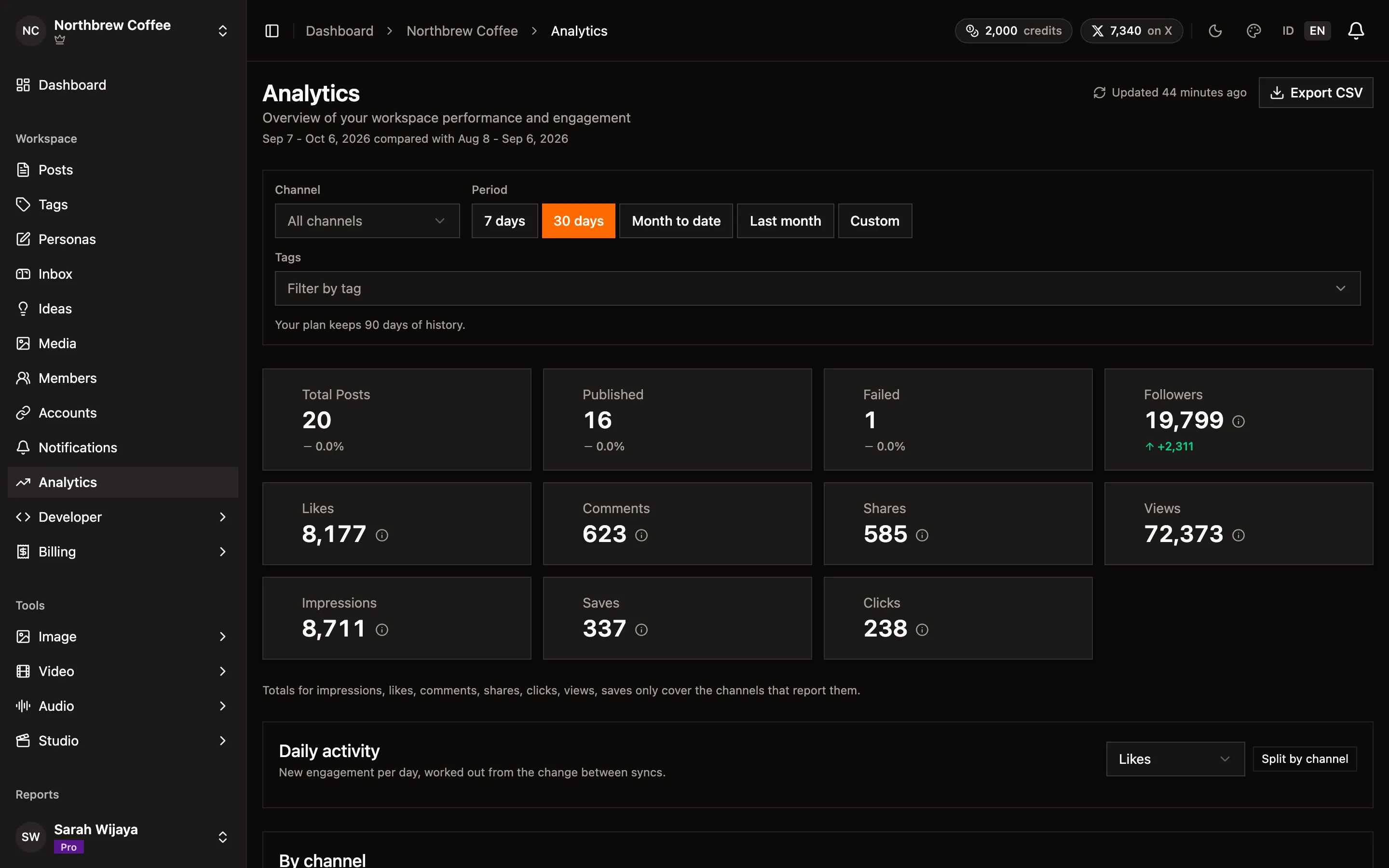Screen dimensions: 1389x868
Task: Select the Last month period
Action: (x=785, y=221)
